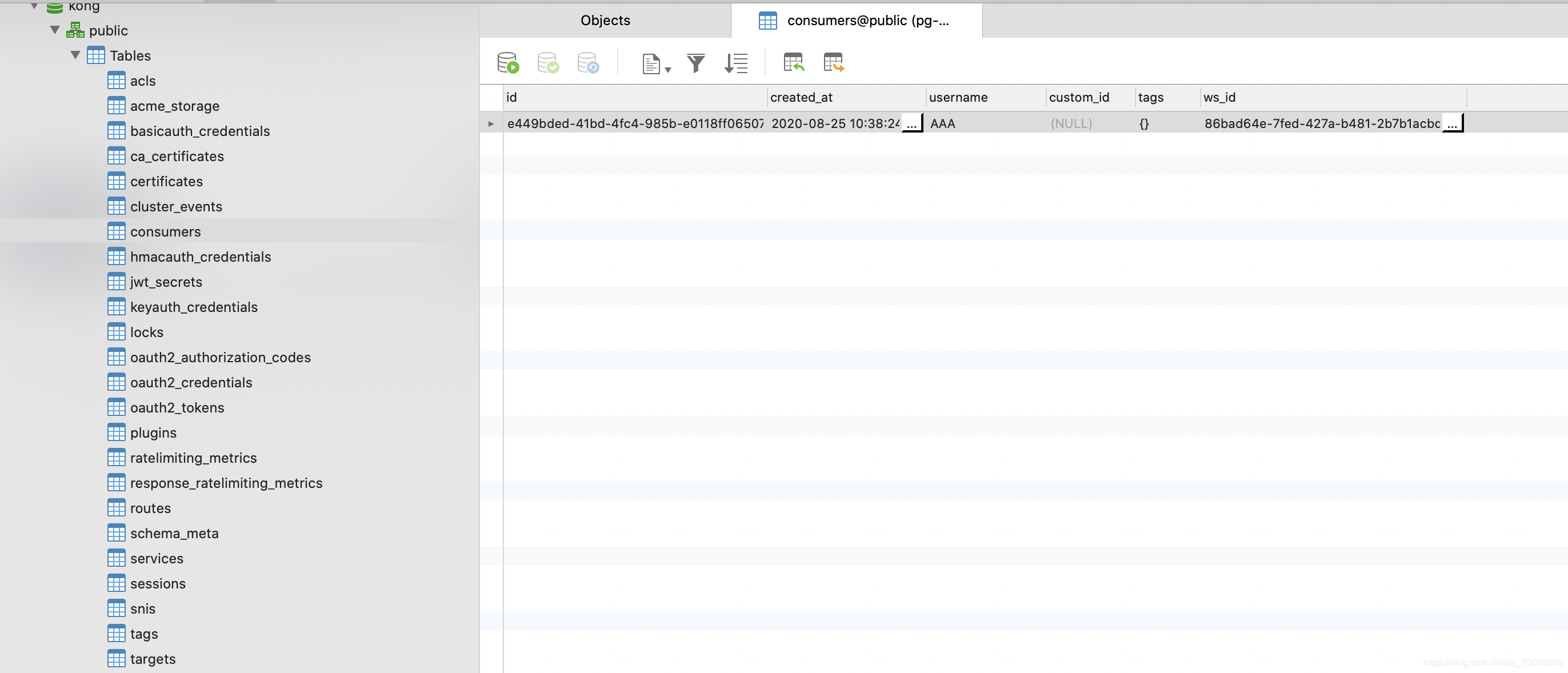The image size is (1568, 673).
Task: Collapse the kong database node
Action: (x=35, y=6)
